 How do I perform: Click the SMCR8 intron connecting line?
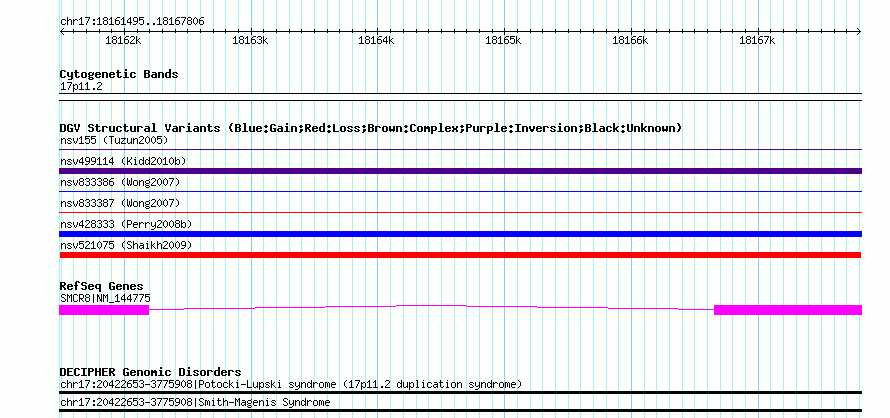click(x=431, y=307)
